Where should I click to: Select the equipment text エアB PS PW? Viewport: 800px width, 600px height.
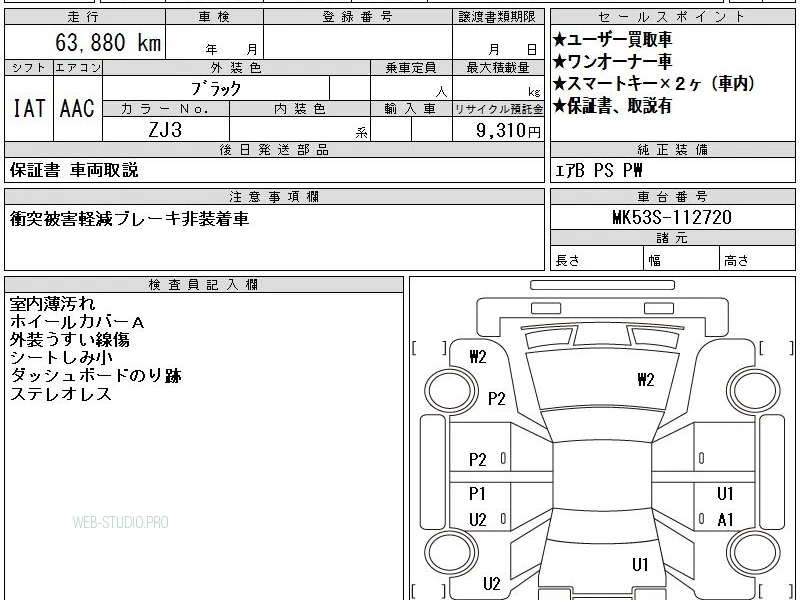[598, 170]
